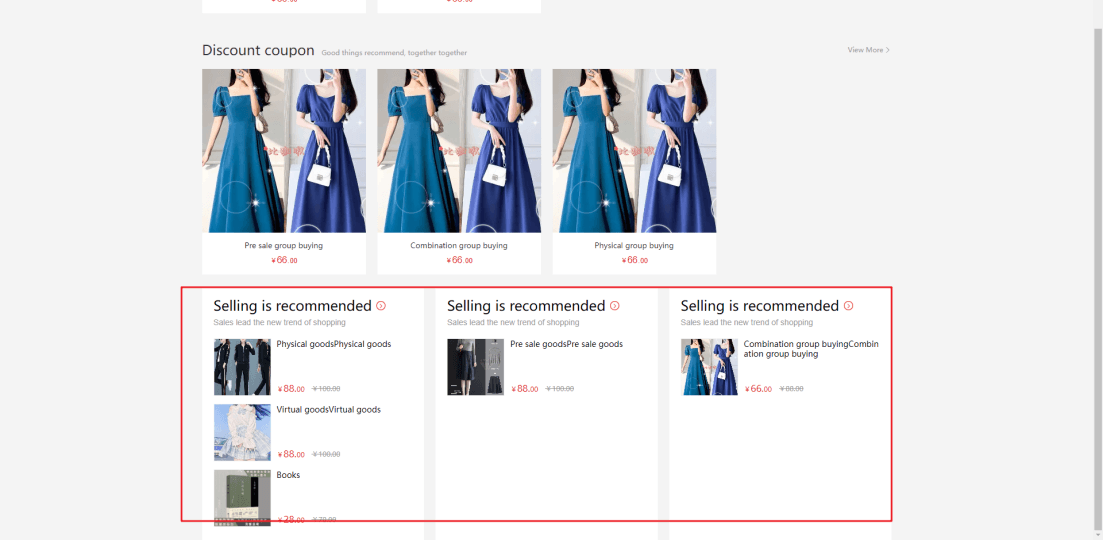Click Combination group buying product title under coupon
This screenshot has height=540, width=1103.
[x=459, y=245]
